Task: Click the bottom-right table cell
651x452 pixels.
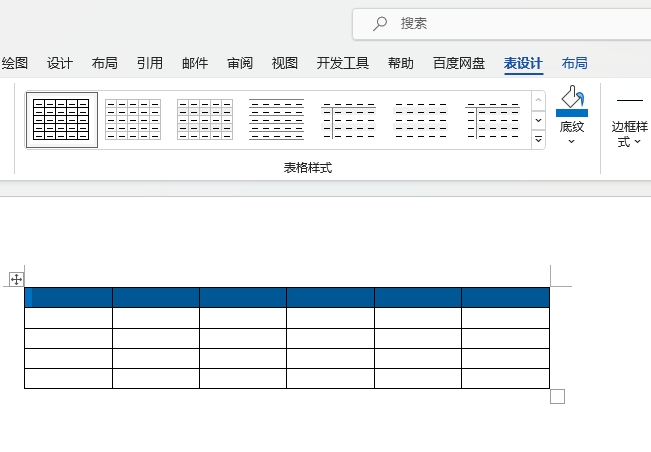Action: [x=506, y=379]
